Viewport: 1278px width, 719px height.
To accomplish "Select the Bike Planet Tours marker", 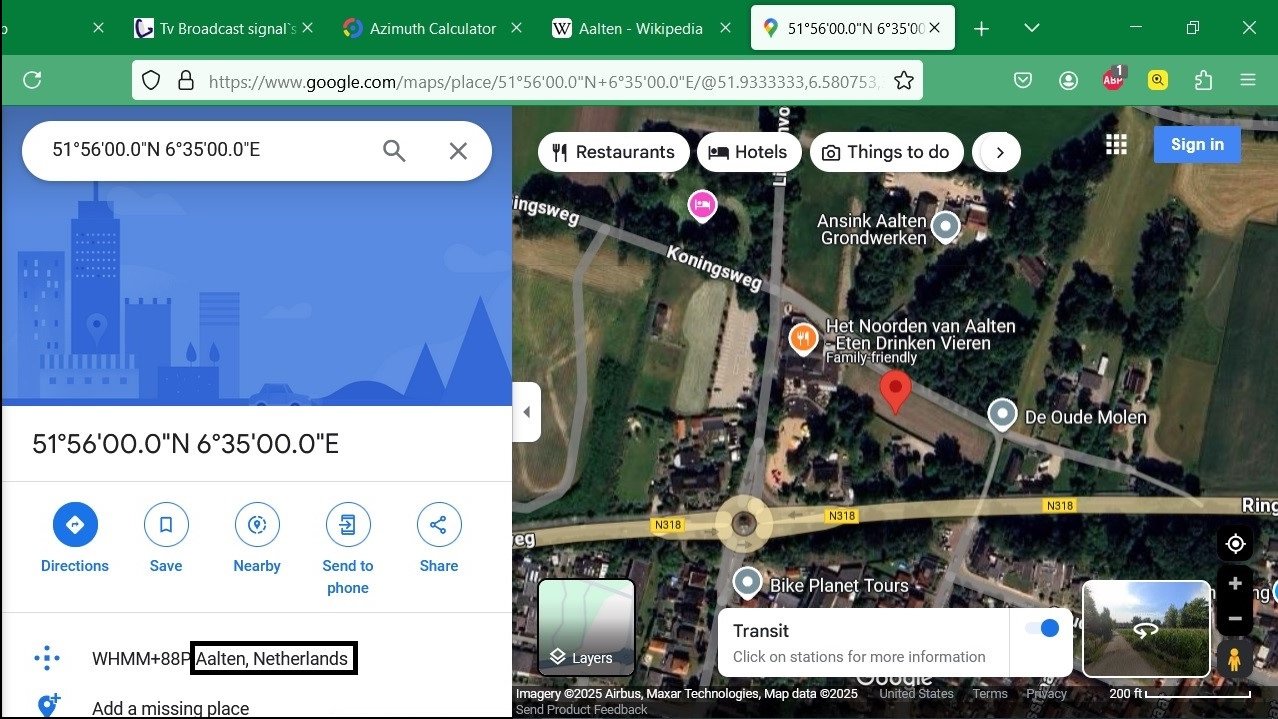I will (x=748, y=583).
